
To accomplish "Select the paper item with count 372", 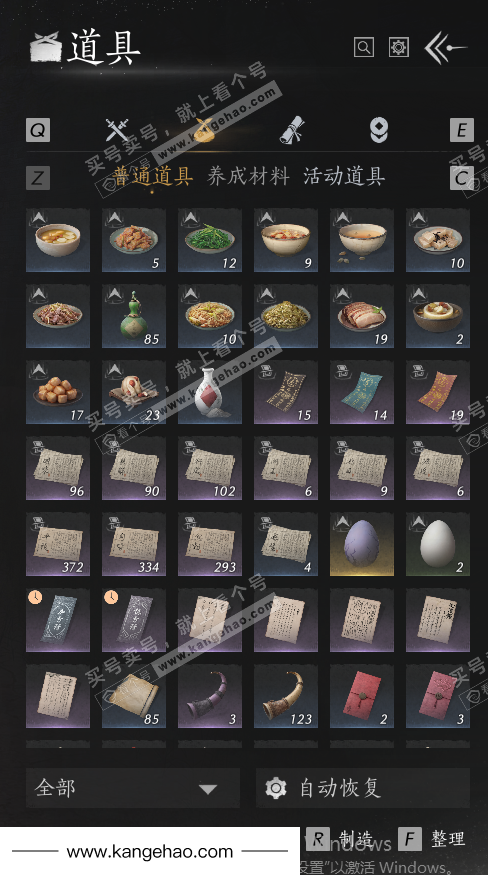I will click(x=58, y=544).
